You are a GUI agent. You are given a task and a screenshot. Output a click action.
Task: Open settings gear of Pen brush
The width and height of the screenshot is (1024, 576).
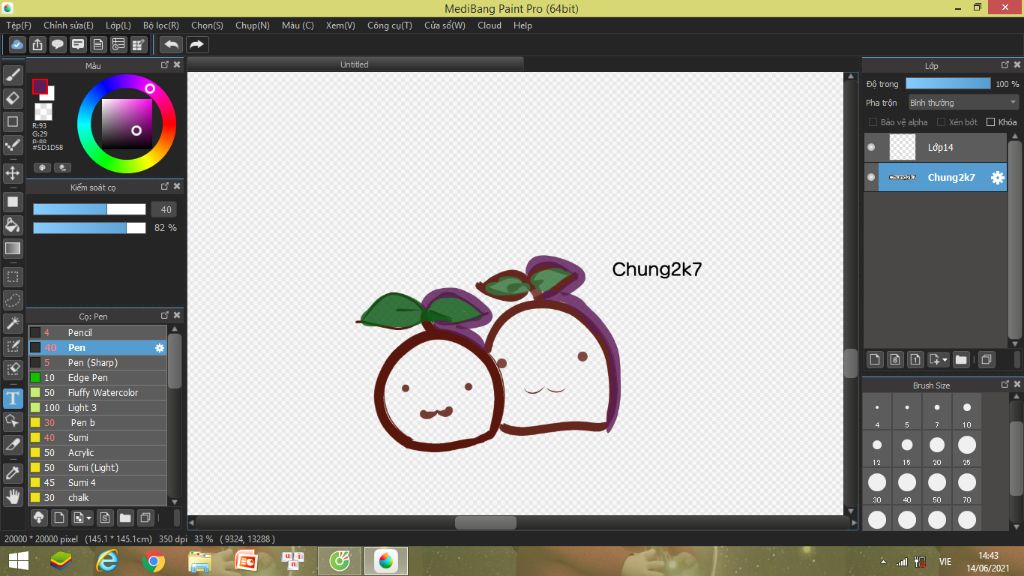pos(159,348)
